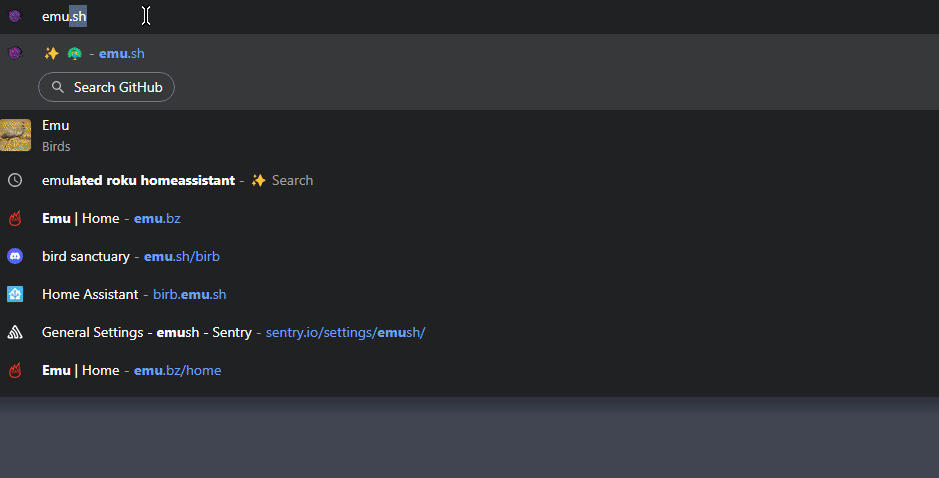The width and height of the screenshot is (939, 478).
Task: Click the sparkles icon beside Search label
Action: click(258, 180)
